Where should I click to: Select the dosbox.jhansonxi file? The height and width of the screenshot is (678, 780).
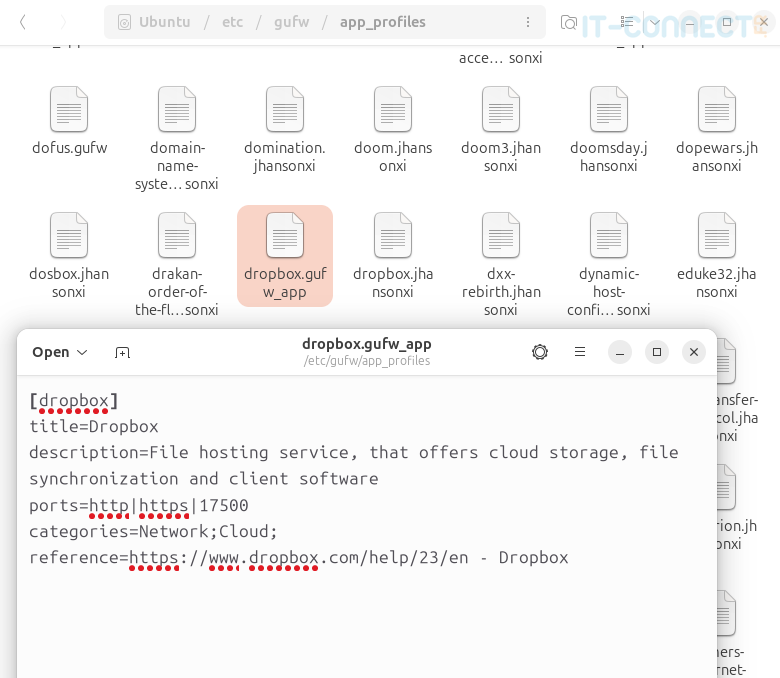coord(69,256)
